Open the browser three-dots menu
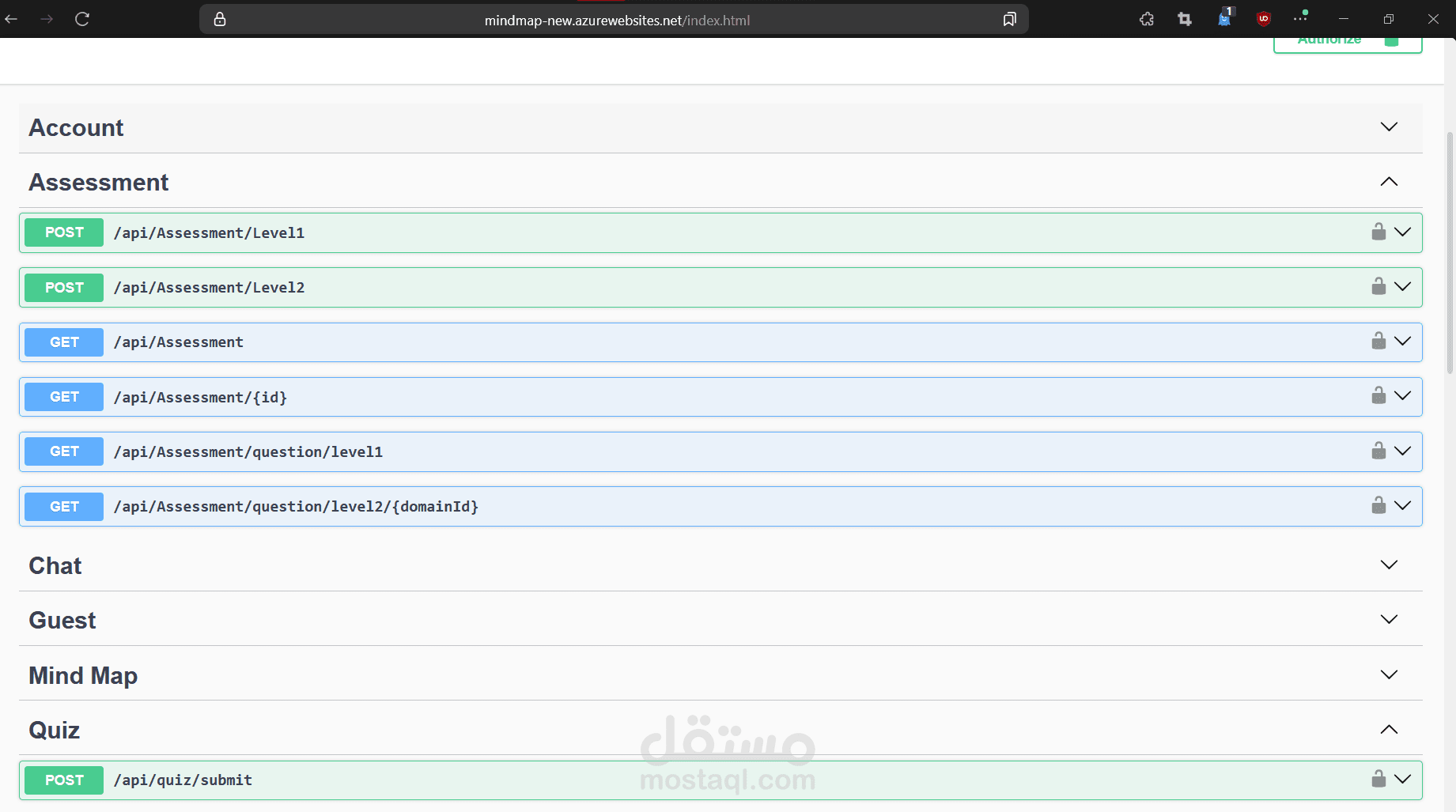This screenshot has width=1456, height=812. (1301, 17)
